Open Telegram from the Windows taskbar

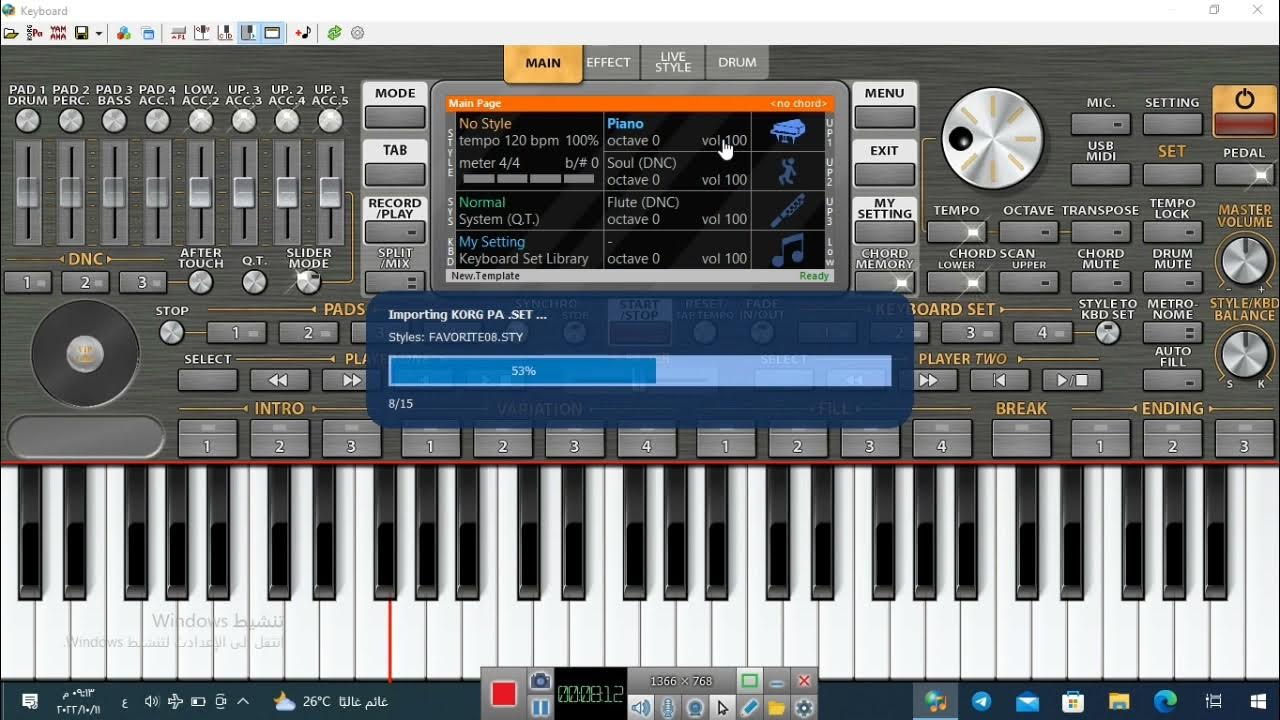(981, 701)
